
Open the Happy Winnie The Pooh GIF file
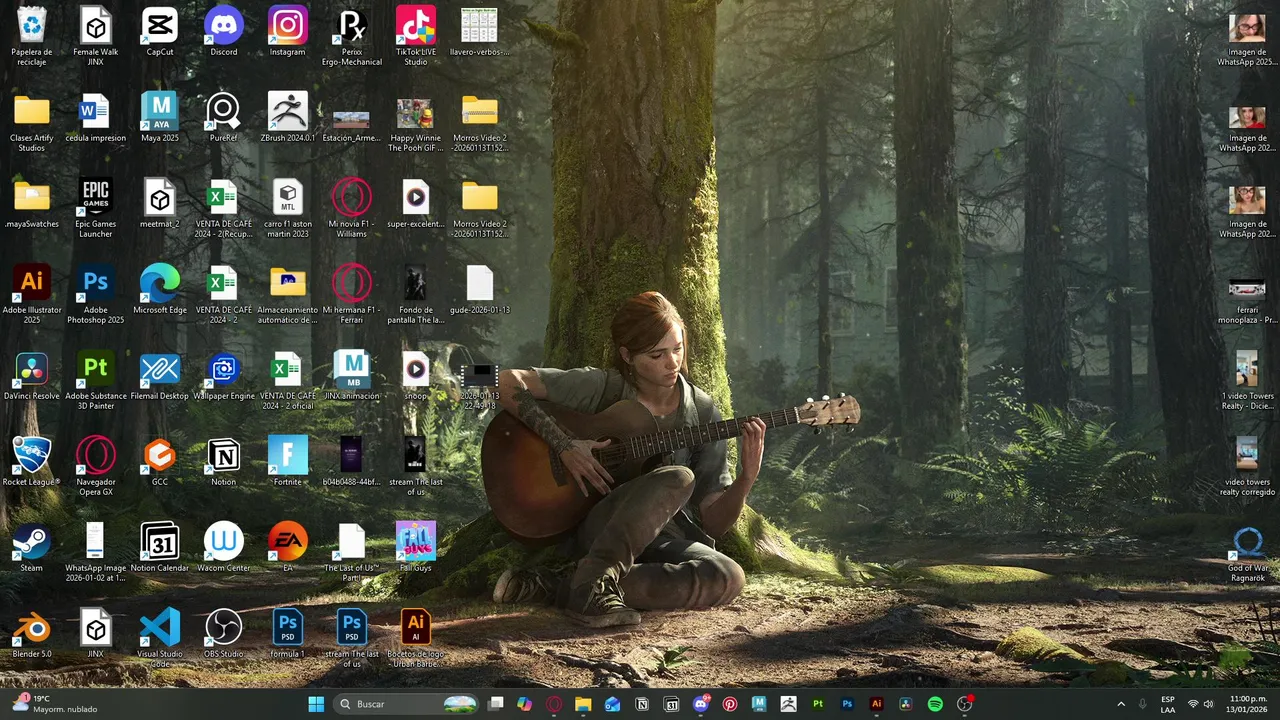coord(416,122)
